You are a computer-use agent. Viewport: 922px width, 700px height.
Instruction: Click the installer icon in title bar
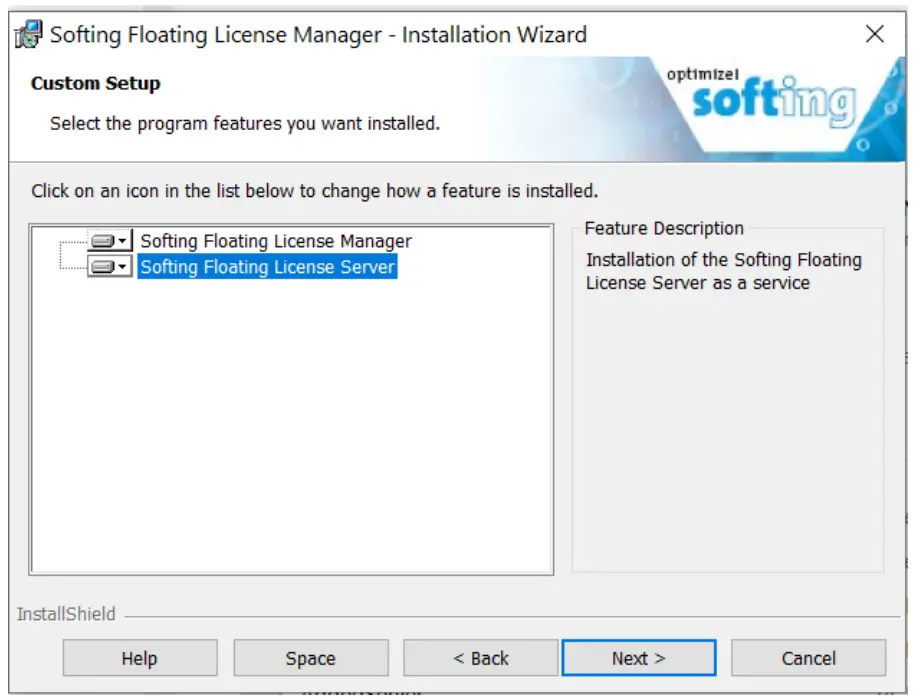click(28, 34)
